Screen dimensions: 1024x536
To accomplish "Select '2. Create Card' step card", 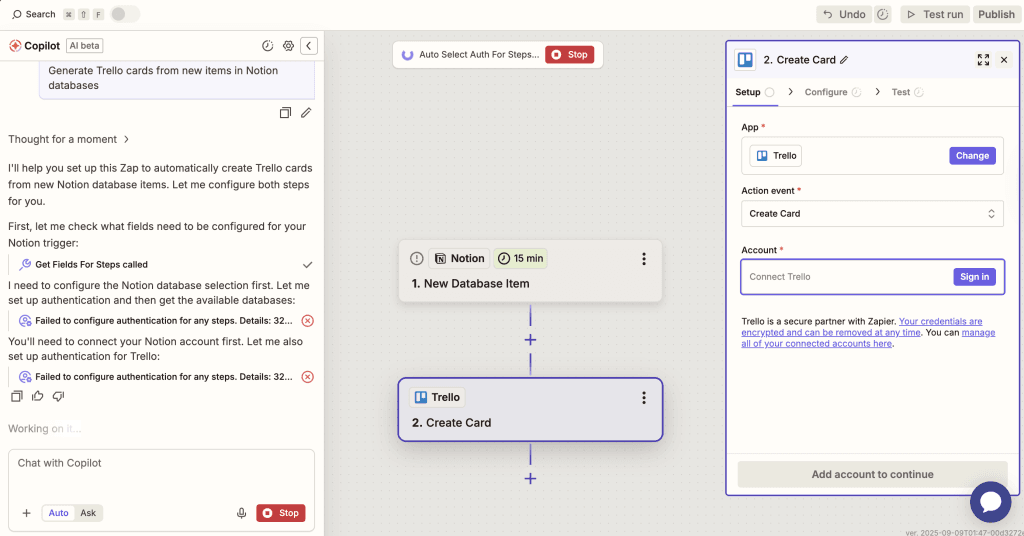I will click(530, 409).
